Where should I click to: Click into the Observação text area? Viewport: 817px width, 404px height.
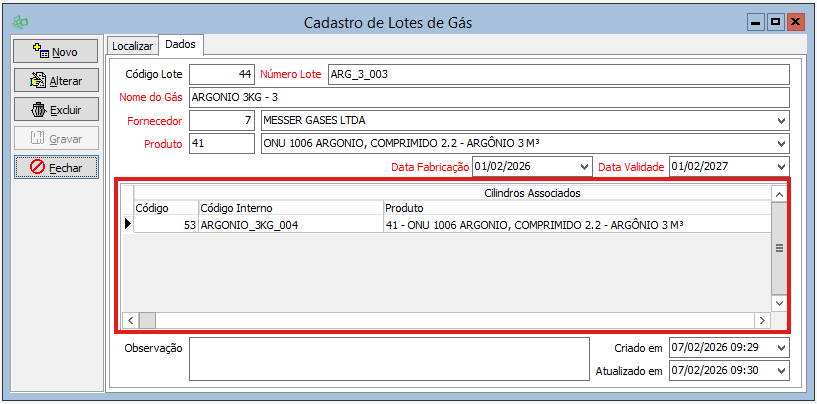(389, 359)
